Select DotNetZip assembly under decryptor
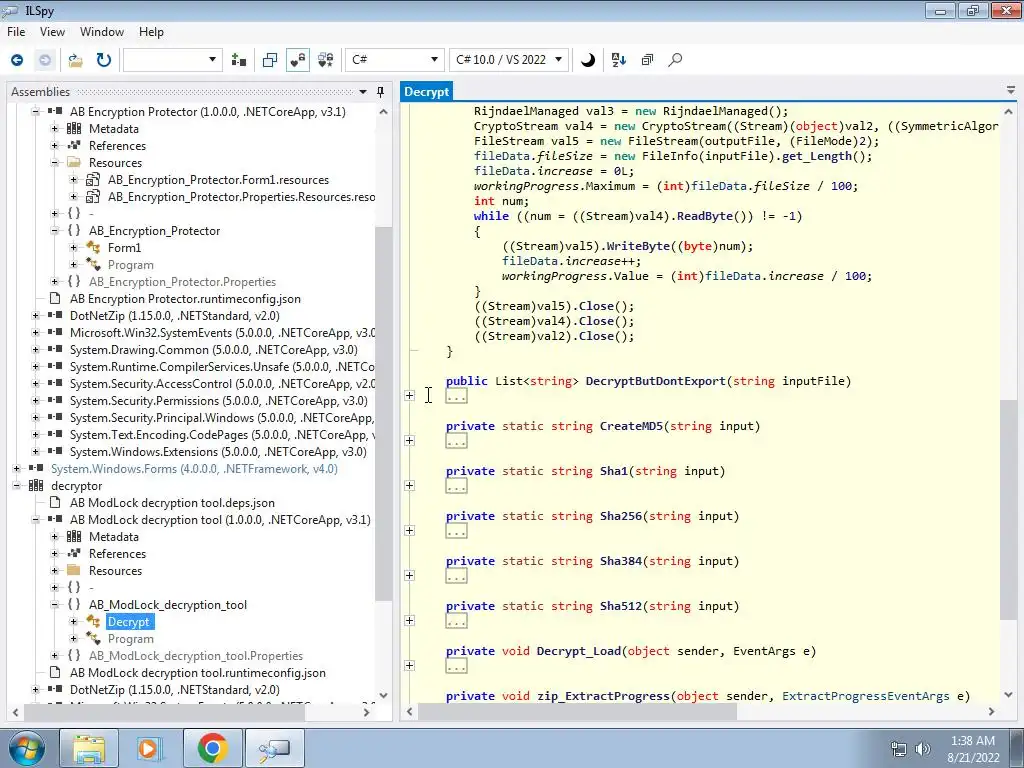This screenshot has width=1024, height=768. 175,690
